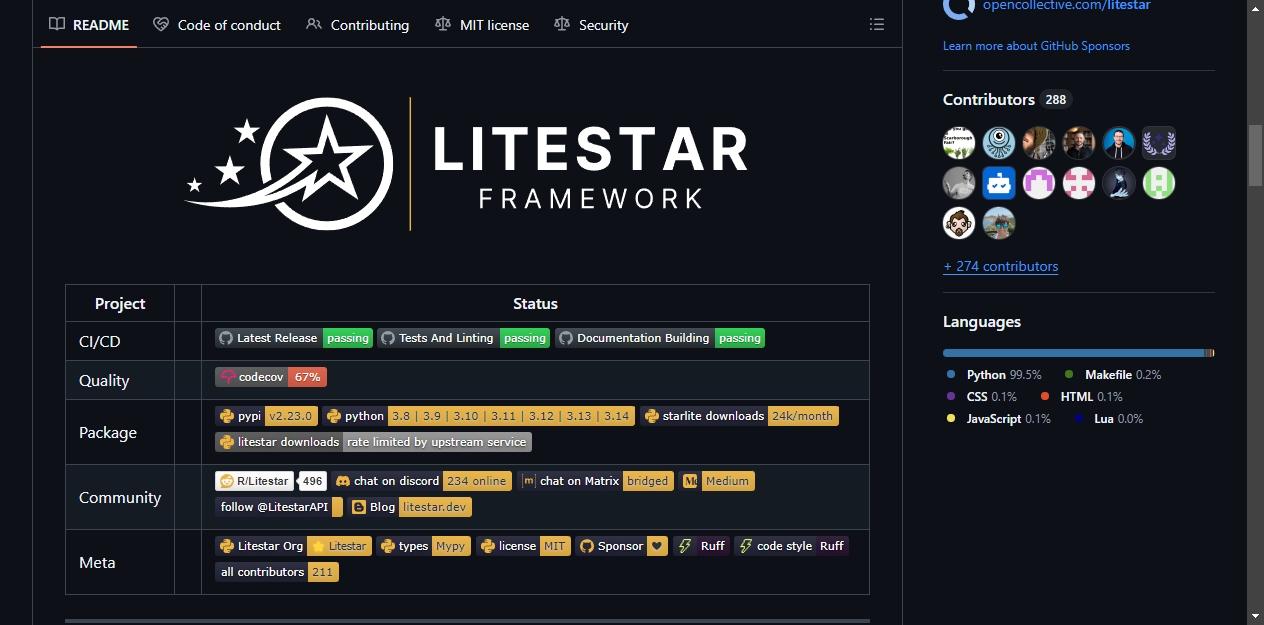The image size is (1264, 625).
Task: Open the chat on Matrix badge
Action: tap(596, 481)
